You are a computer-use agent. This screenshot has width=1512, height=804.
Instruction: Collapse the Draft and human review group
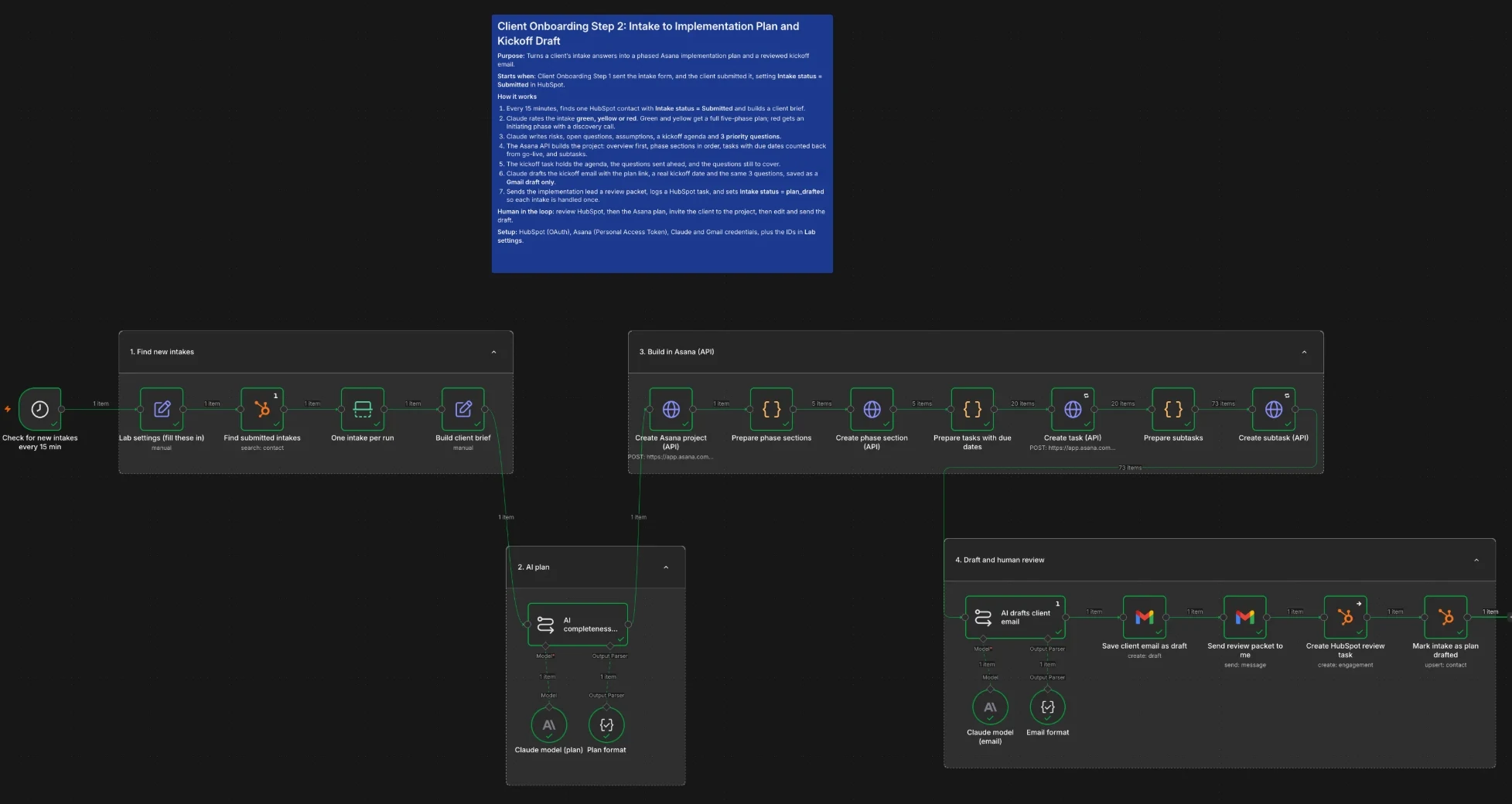(1476, 560)
